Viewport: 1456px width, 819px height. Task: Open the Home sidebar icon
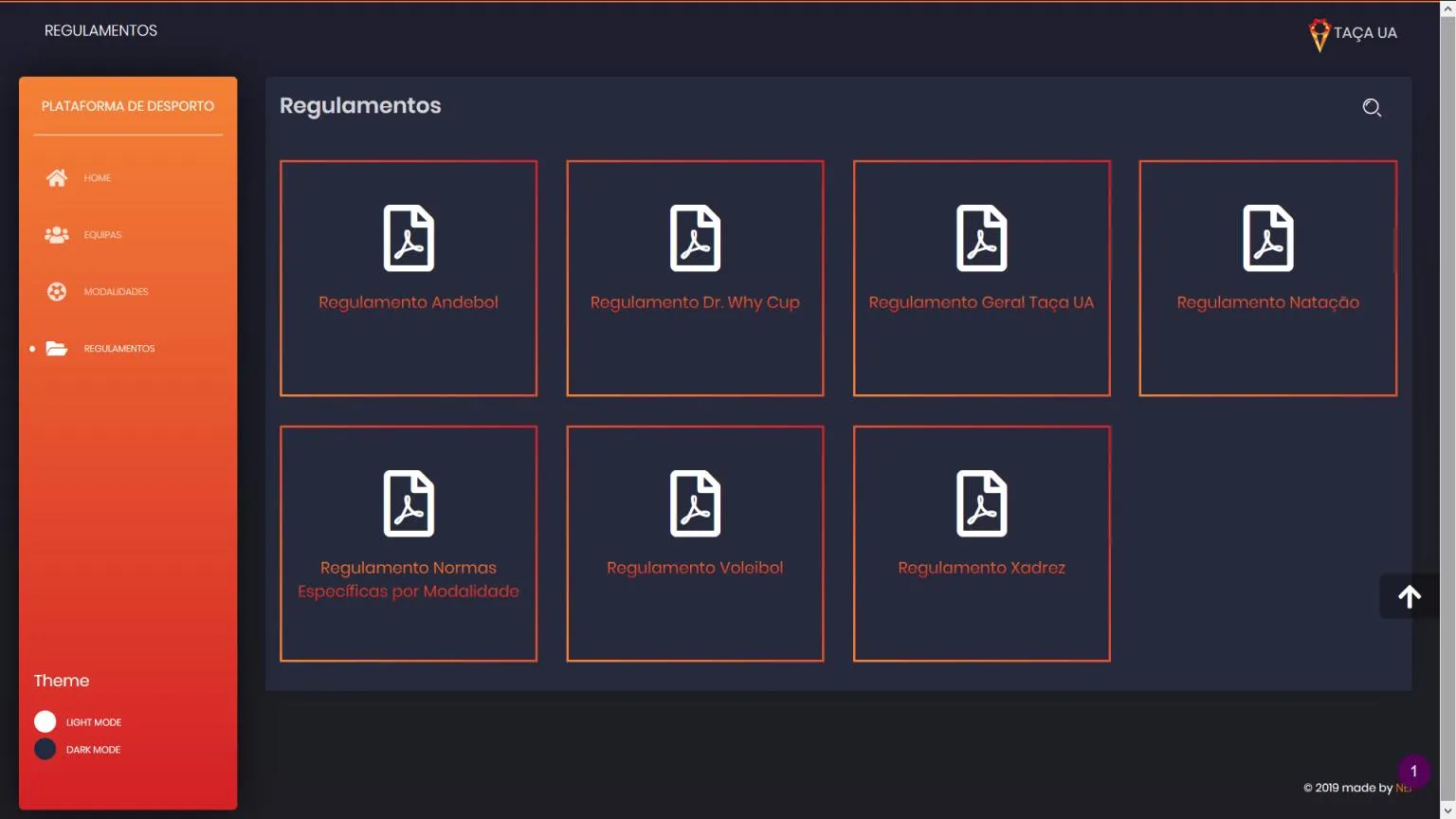tap(57, 178)
